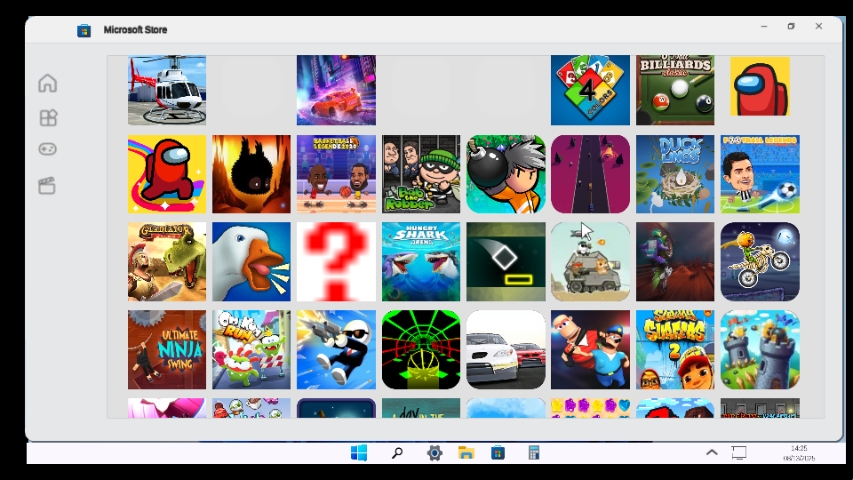Image resolution: width=853 pixels, height=480 pixels.
Task: Choose the Billiards pool game tile
Action: 675,90
